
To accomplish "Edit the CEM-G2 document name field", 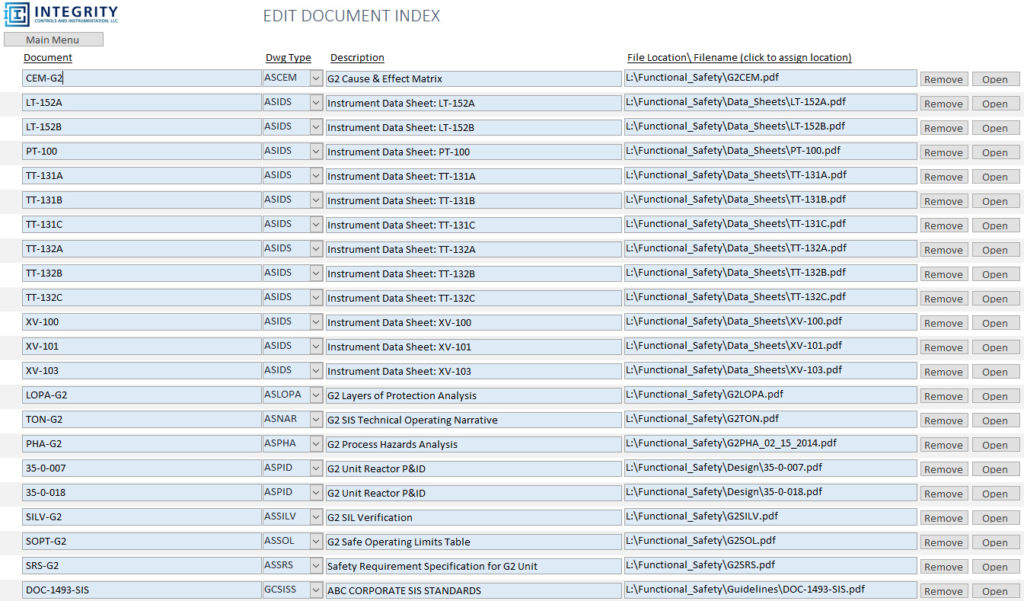I will pos(140,78).
